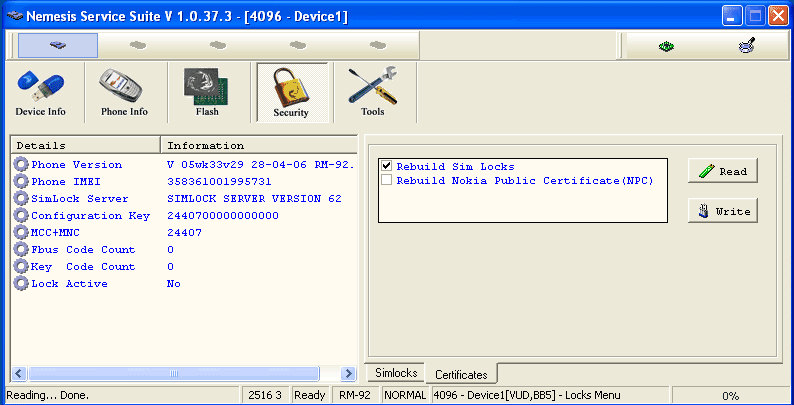The height and width of the screenshot is (405, 794).
Task: Click the Details column header
Action: 86,145
